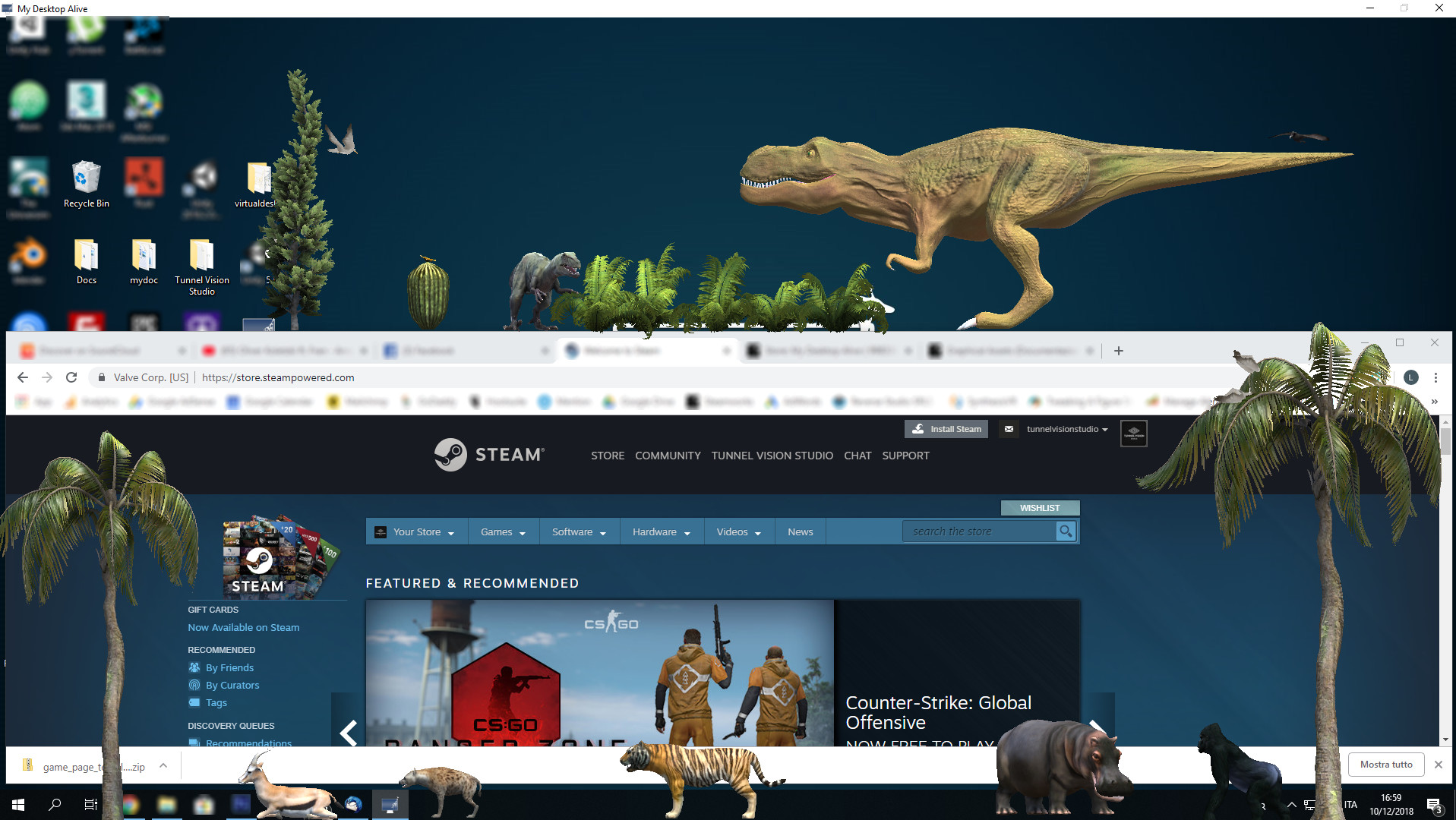Open the Action Center notifications icon
The image size is (1456, 820).
(x=1434, y=805)
